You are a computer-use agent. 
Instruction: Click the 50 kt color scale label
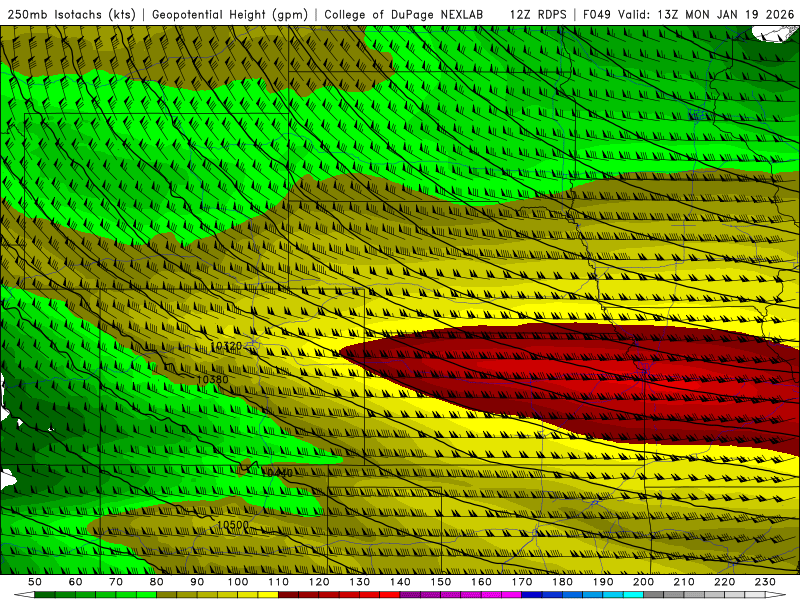pyautogui.click(x=35, y=582)
